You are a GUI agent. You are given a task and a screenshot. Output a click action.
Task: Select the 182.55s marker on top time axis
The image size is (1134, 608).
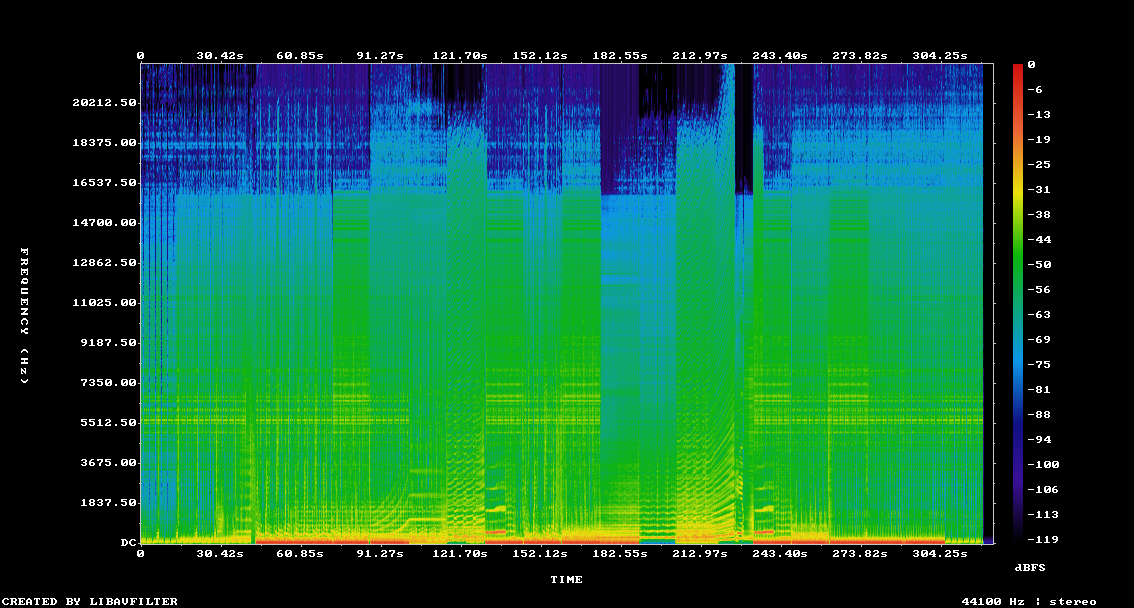point(618,56)
